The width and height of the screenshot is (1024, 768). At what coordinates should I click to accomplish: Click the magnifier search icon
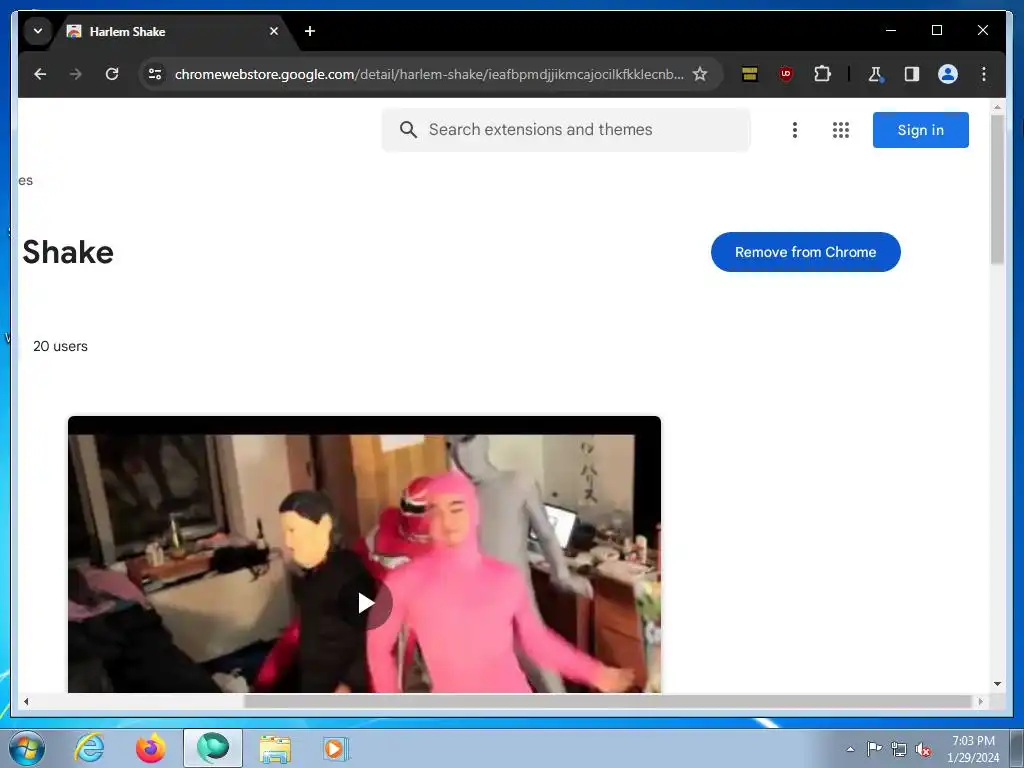pos(408,130)
